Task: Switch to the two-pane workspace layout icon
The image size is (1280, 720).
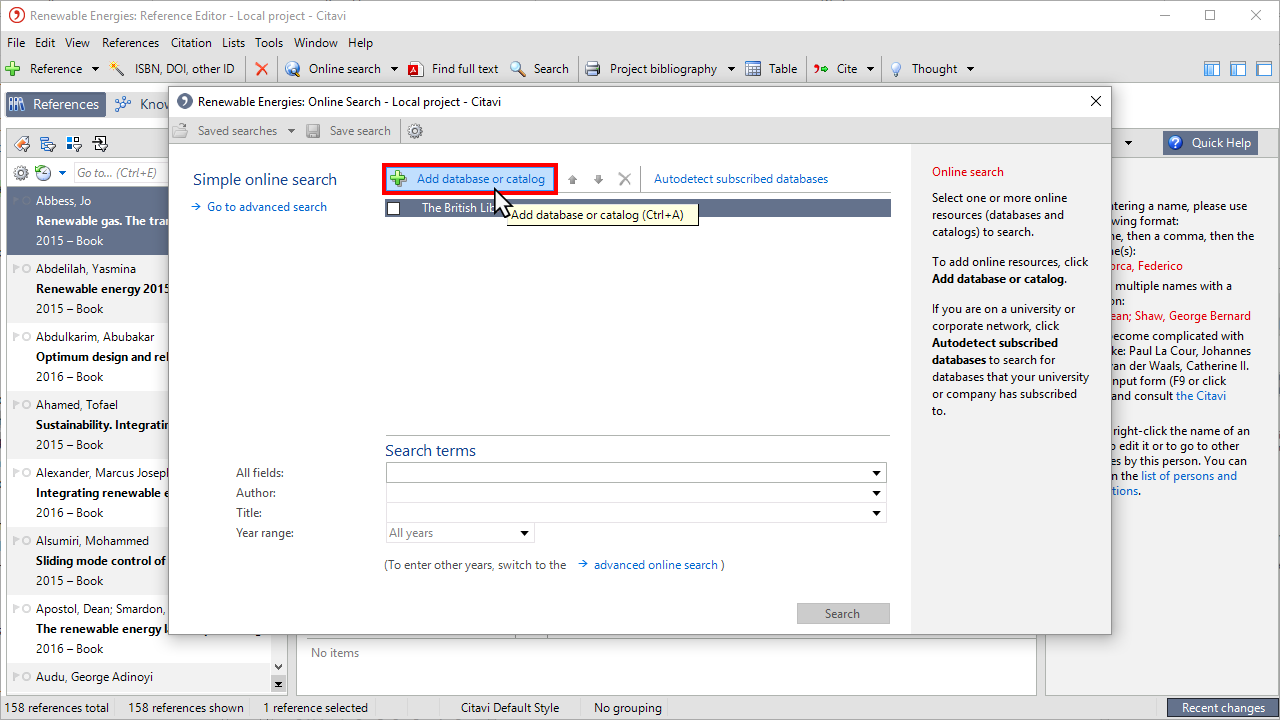Action: 1238,69
